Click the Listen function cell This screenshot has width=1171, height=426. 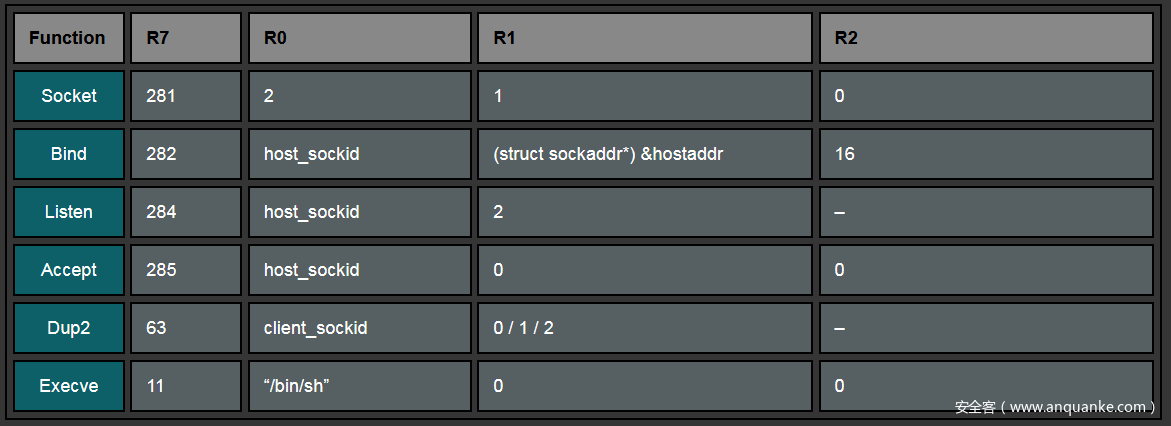coord(68,212)
